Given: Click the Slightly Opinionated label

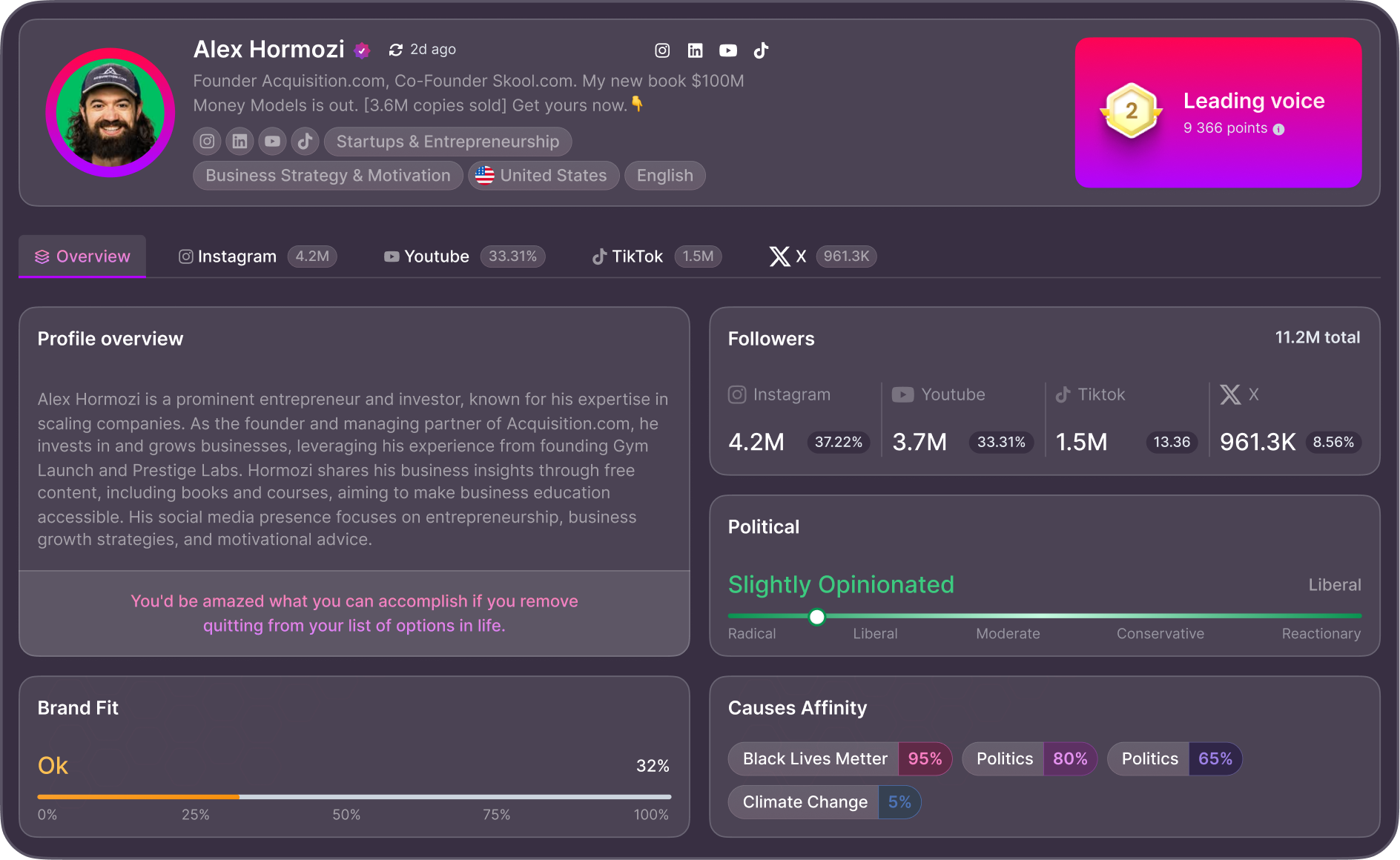Looking at the screenshot, I should coord(841,585).
